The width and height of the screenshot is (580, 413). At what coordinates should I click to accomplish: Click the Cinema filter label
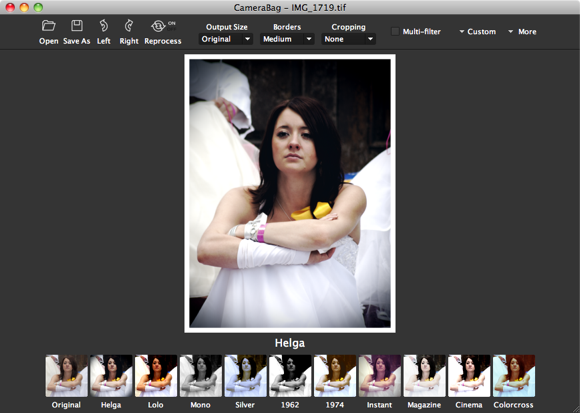click(x=469, y=405)
